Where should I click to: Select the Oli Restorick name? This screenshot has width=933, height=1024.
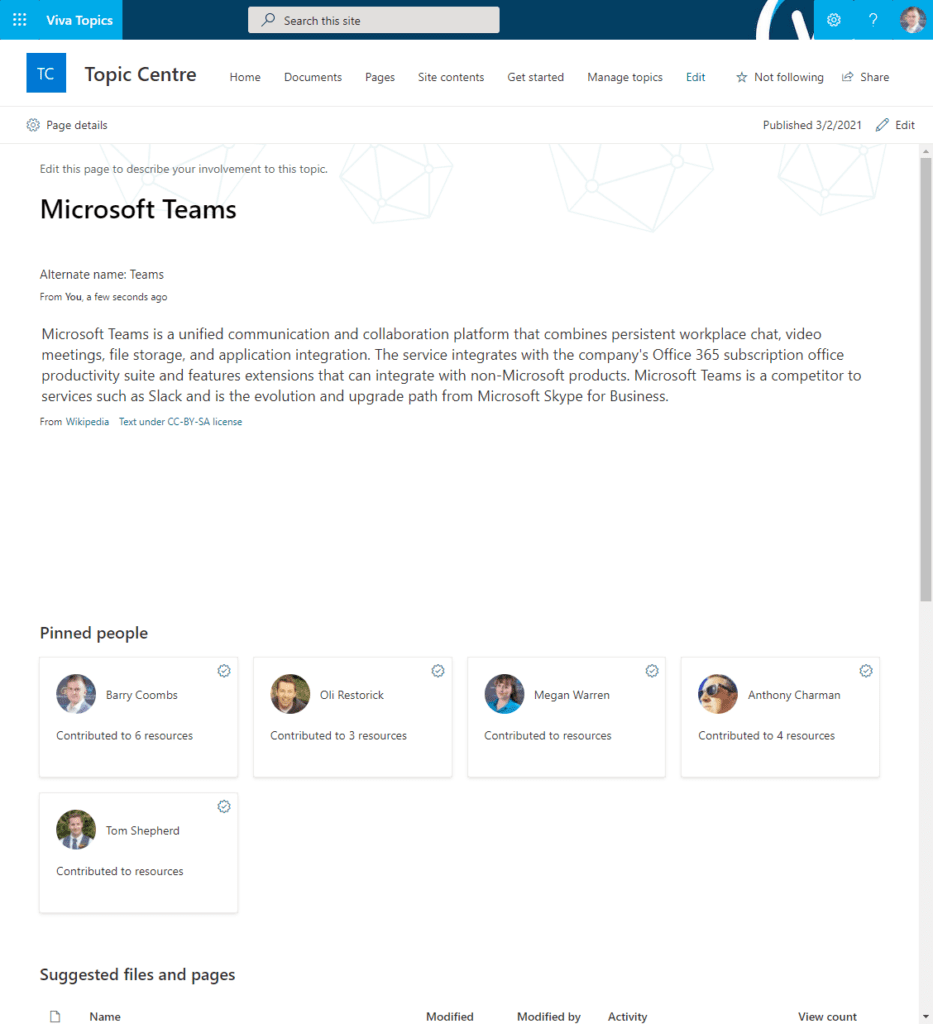pos(352,695)
